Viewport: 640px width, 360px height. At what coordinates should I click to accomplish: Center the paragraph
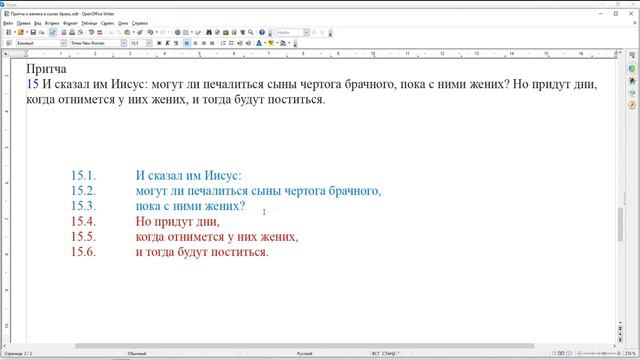coord(195,43)
